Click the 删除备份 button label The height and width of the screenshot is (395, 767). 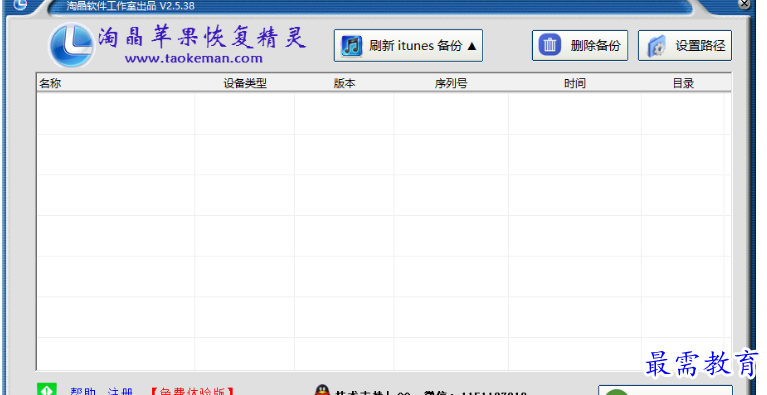(x=595, y=45)
